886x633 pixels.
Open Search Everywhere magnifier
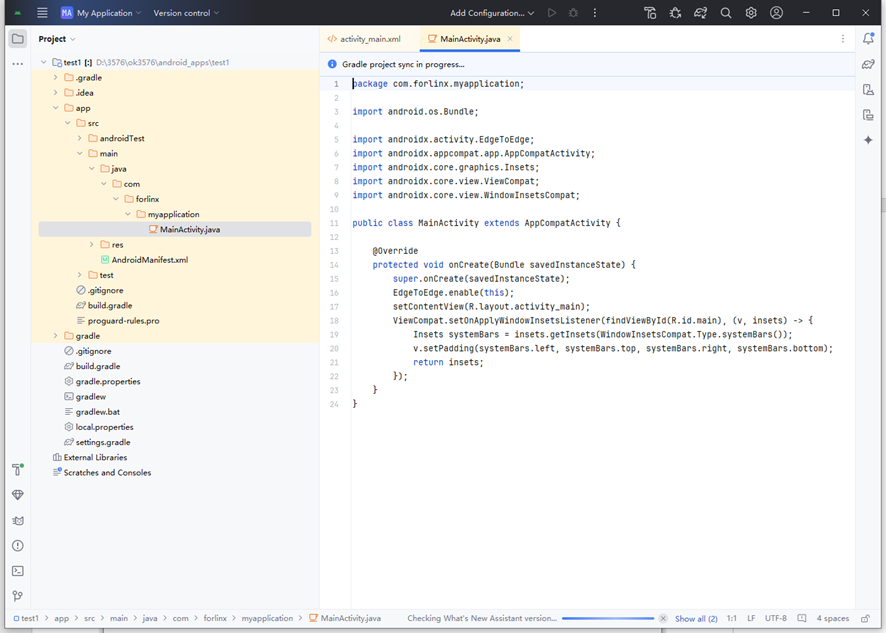pyautogui.click(x=726, y=12)
